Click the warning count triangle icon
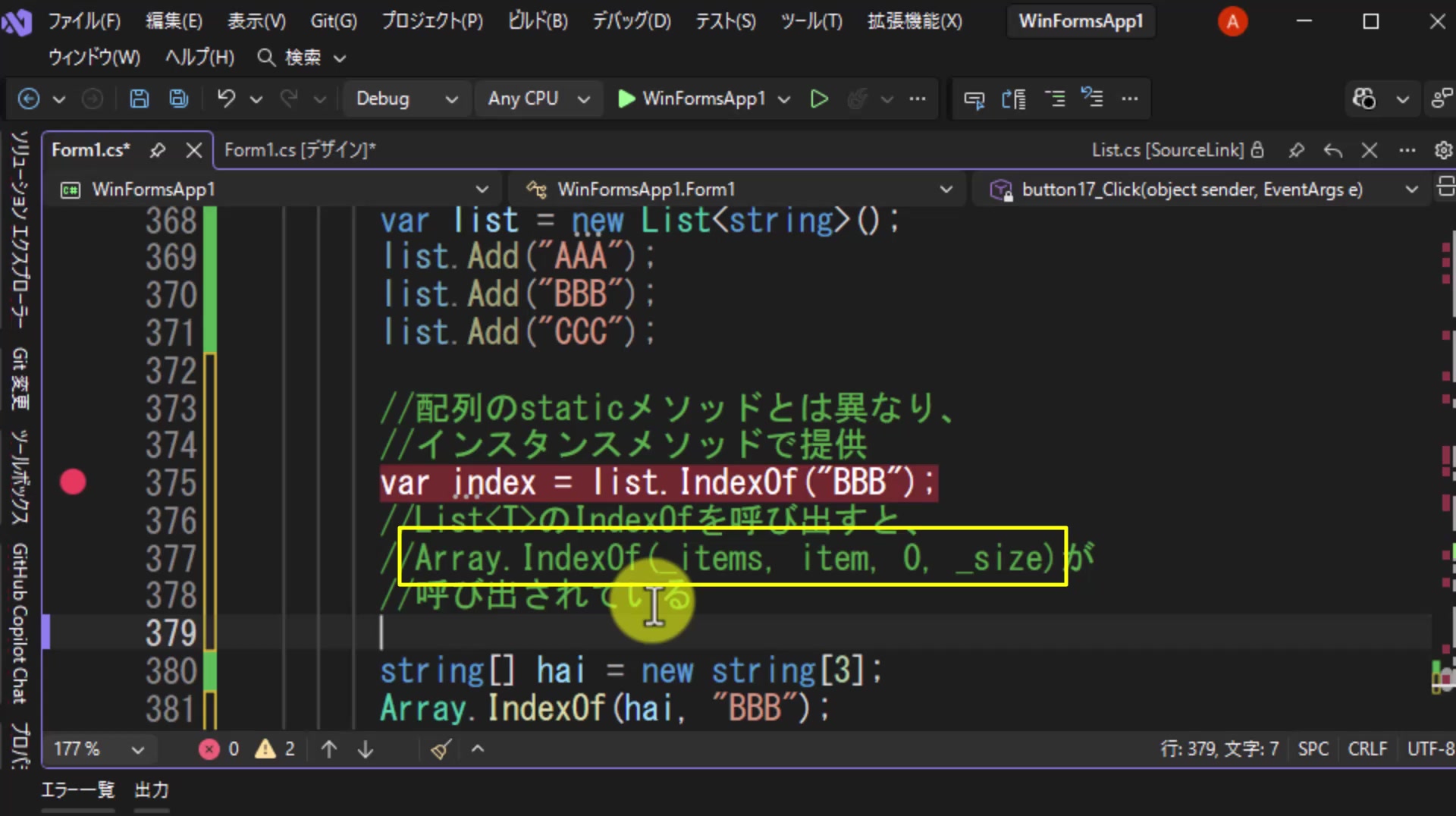This screenshot has height=816, width=1456. pos(265,749)
